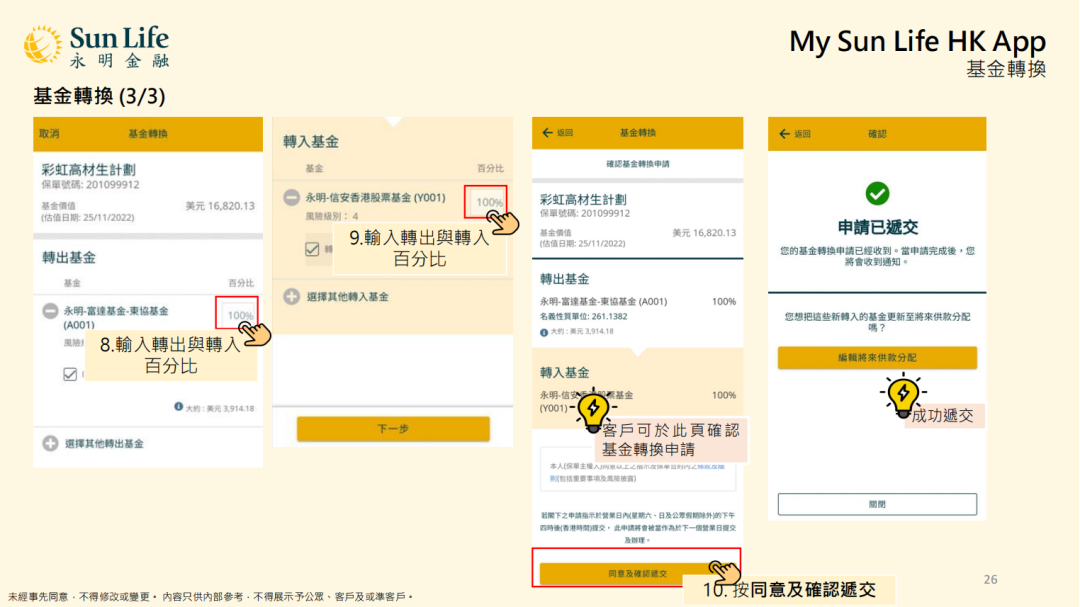Screen dimensions: 1080x607
Task: Click 彩虹高材生計劃 in first screen
Action: point(88,170)
